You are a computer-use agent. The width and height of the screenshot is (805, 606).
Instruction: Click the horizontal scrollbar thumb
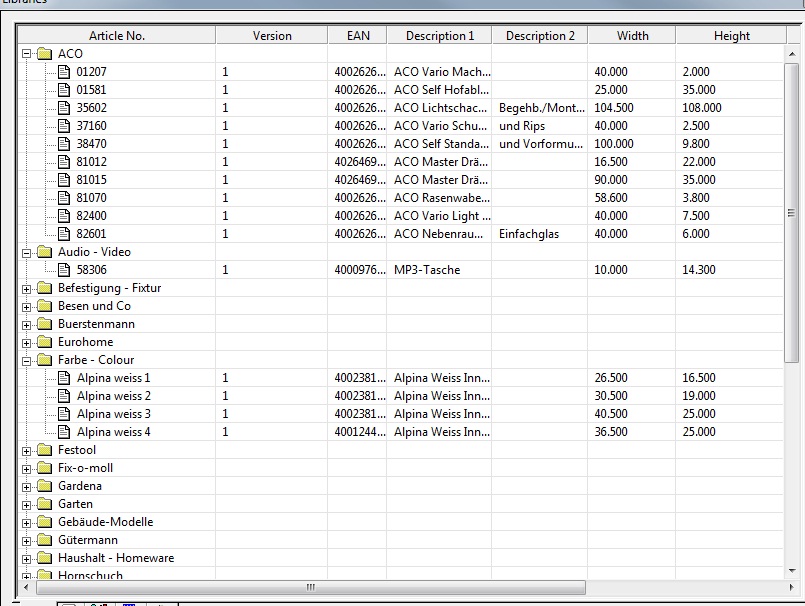(x=311, y=587)
